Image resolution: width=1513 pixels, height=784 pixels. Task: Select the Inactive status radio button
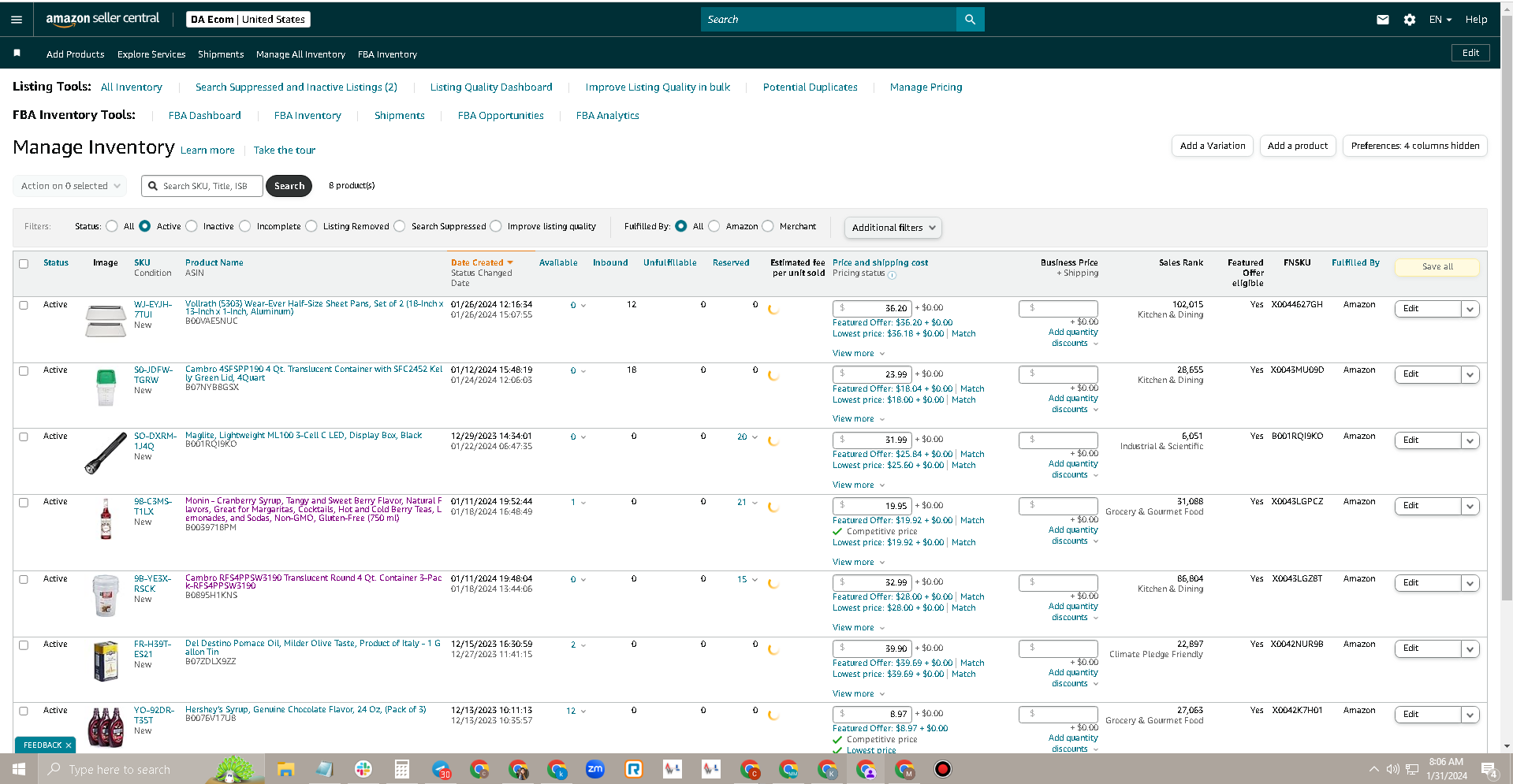point(192,226)
